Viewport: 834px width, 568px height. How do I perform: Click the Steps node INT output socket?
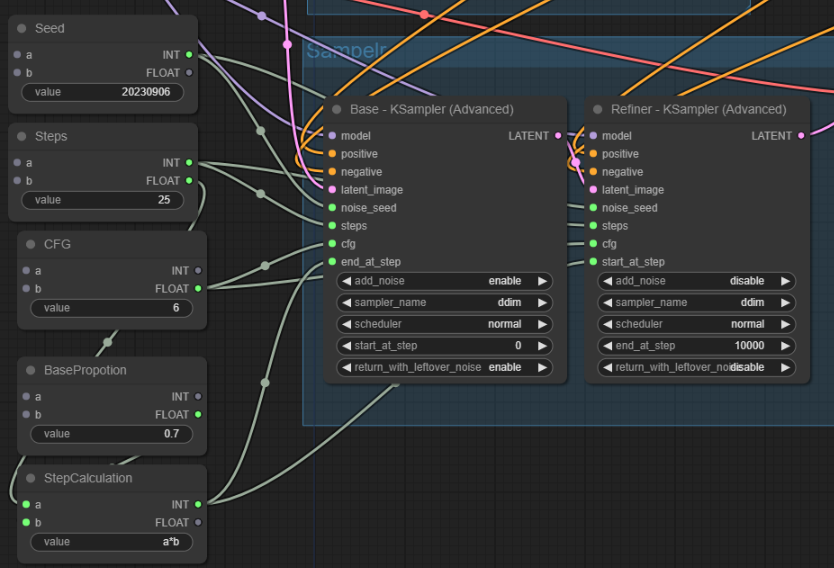coord(189,163)
